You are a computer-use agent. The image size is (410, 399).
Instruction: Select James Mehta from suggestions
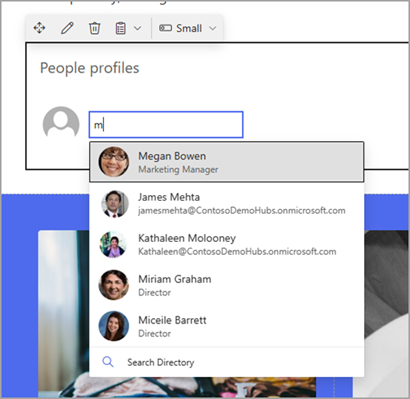point(227,203)
